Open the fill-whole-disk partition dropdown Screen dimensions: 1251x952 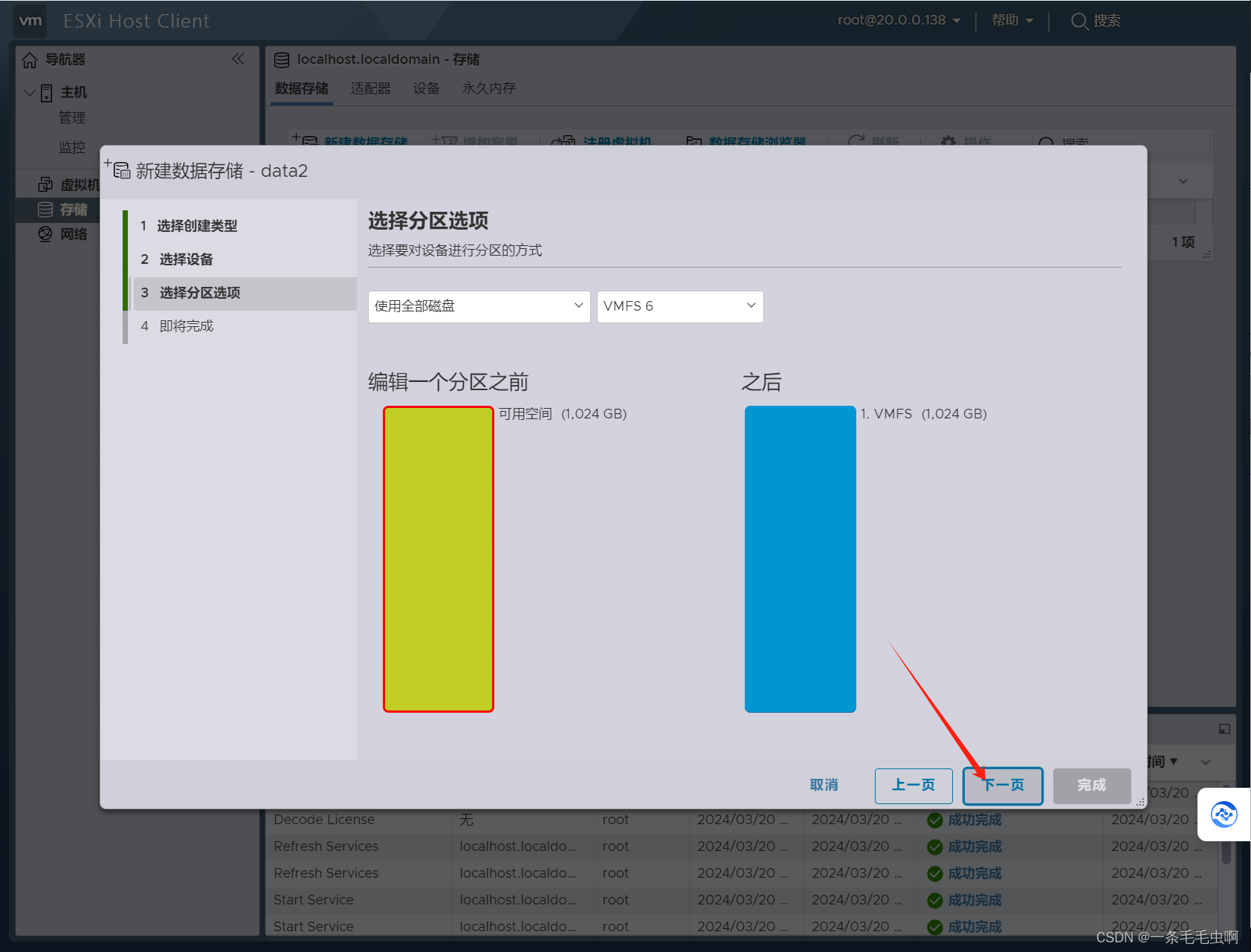[479, 306]
